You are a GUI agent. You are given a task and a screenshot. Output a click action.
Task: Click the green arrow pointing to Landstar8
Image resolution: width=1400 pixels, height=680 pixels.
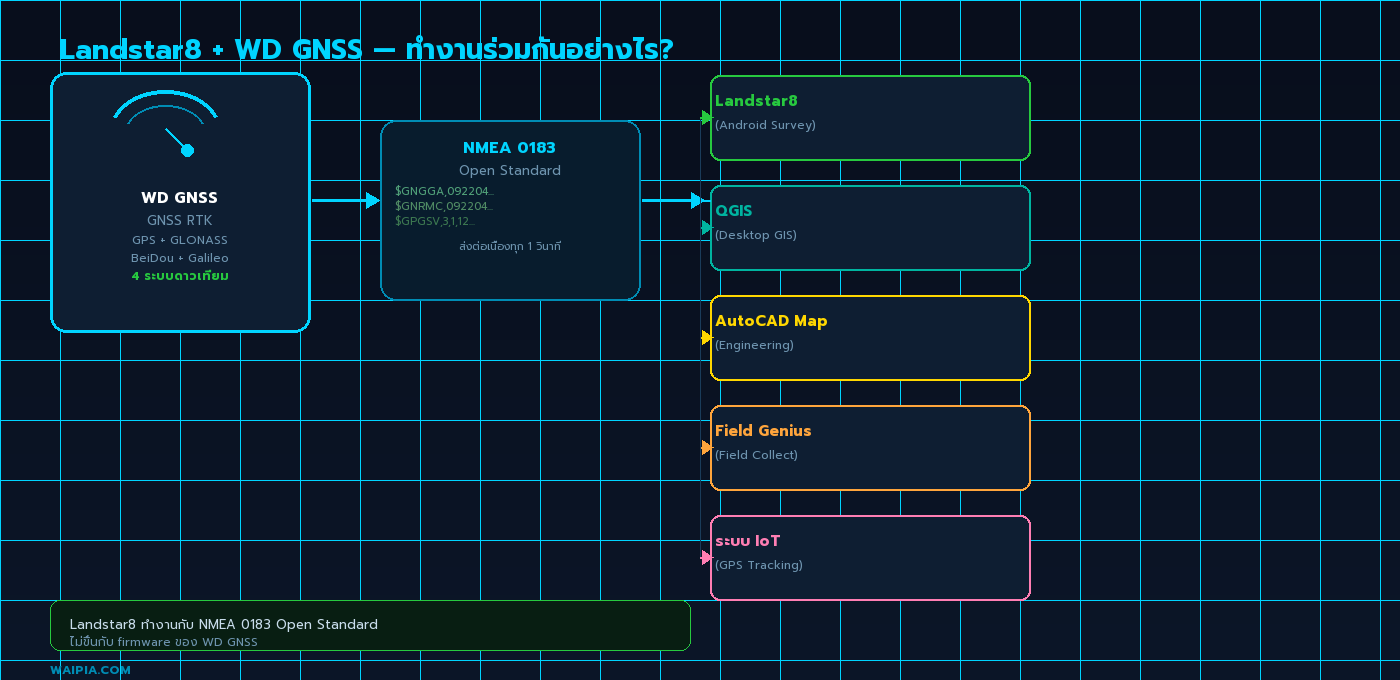coord(707,118)
